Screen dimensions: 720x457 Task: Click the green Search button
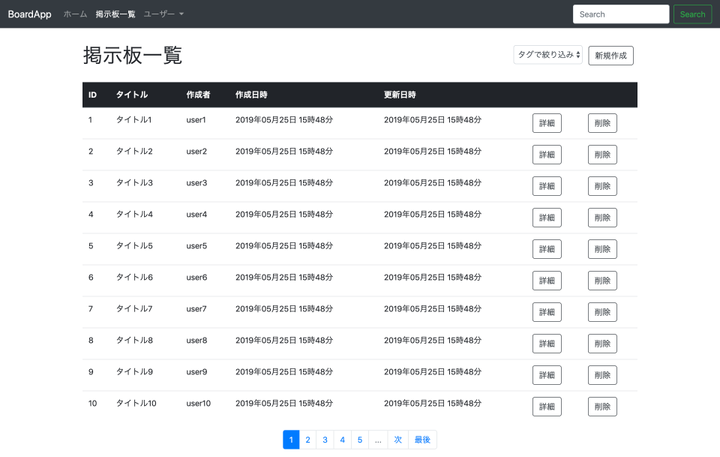click(x=692, y=14)
